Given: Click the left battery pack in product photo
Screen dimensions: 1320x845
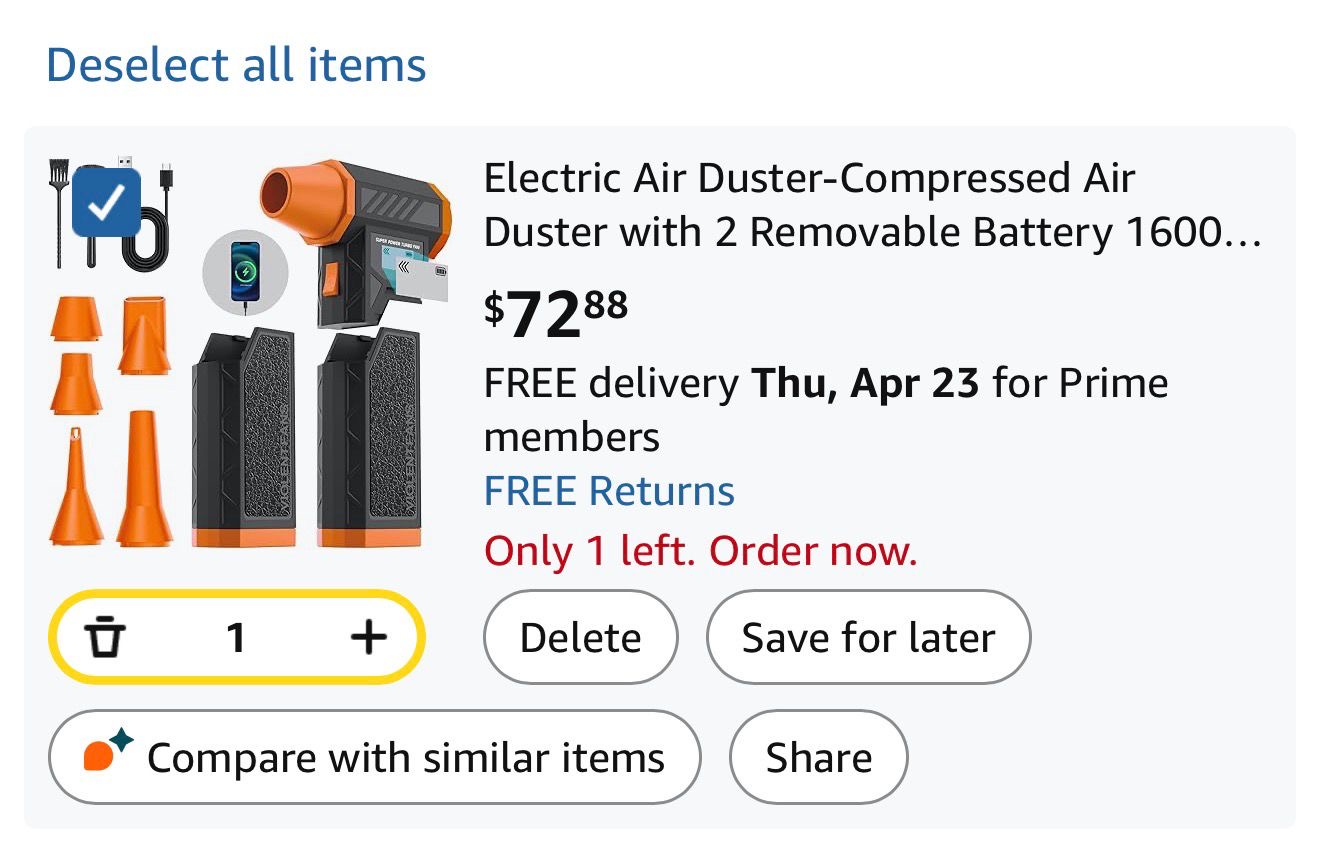Looking at the screenshot, I should [x=243, y=438].
